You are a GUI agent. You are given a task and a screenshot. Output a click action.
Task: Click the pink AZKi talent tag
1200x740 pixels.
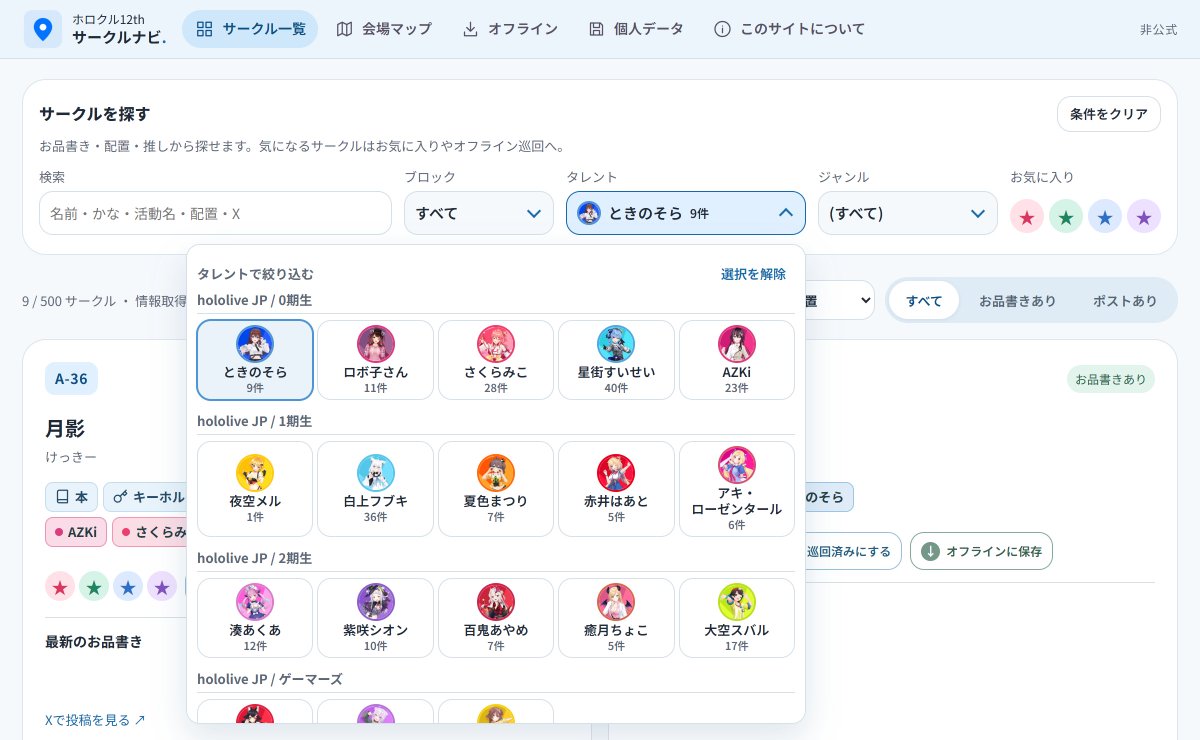pyautogui.click(x=76, y=532)
